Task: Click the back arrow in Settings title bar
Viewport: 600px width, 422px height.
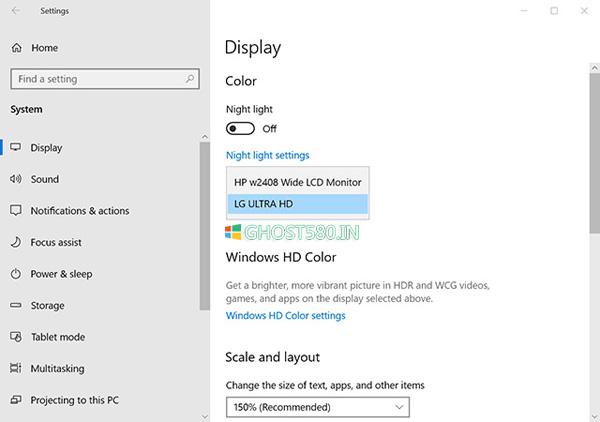Action: (x=16, y=11)
